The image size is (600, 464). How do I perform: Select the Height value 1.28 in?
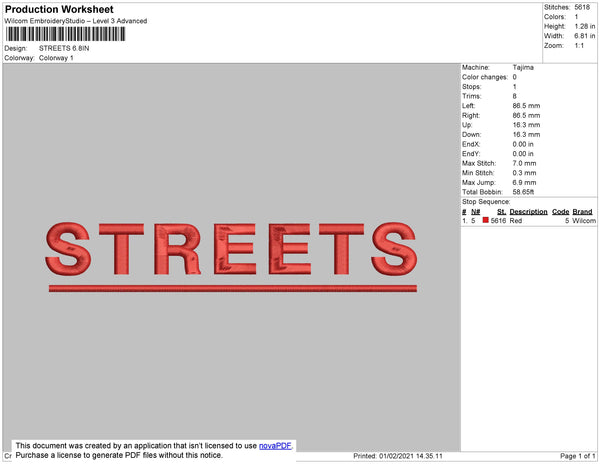pyautogui.click(x=585, y=26)
